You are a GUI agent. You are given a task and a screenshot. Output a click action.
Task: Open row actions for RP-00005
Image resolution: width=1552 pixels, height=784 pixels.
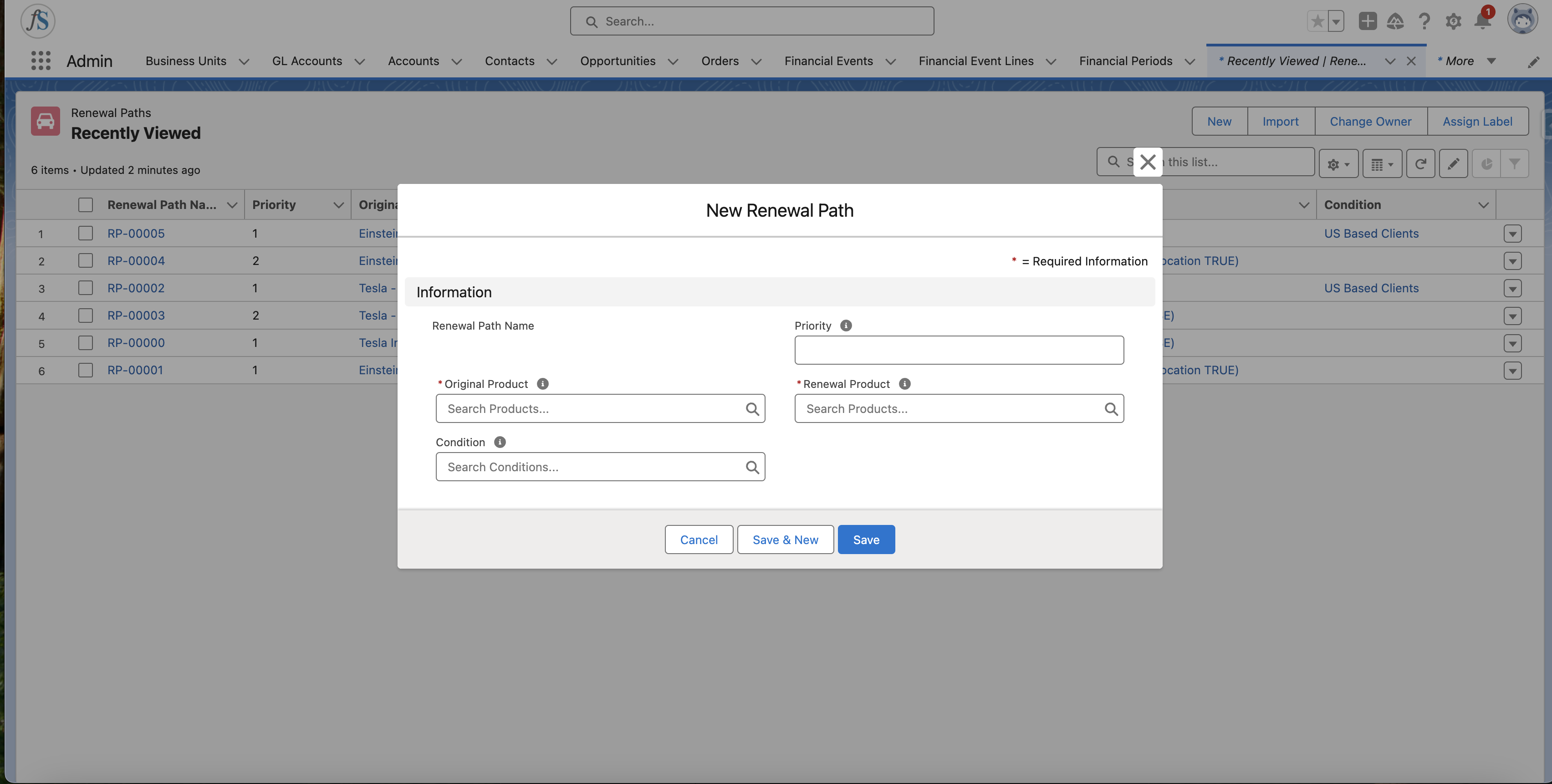tap(1512, 234)
